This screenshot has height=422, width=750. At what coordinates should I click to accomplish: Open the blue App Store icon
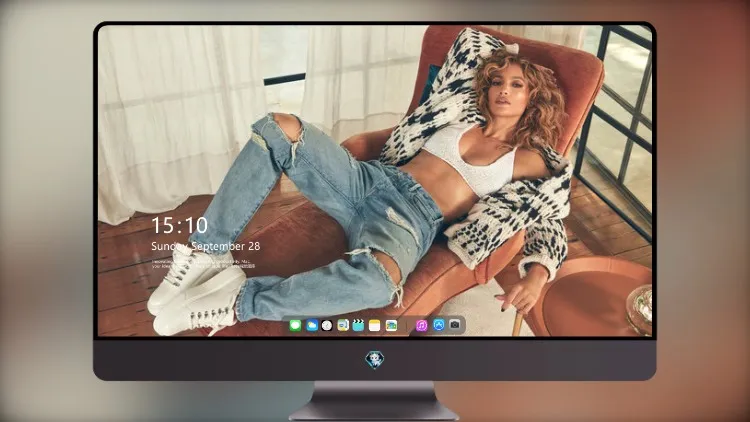click(x=439, y=325)
